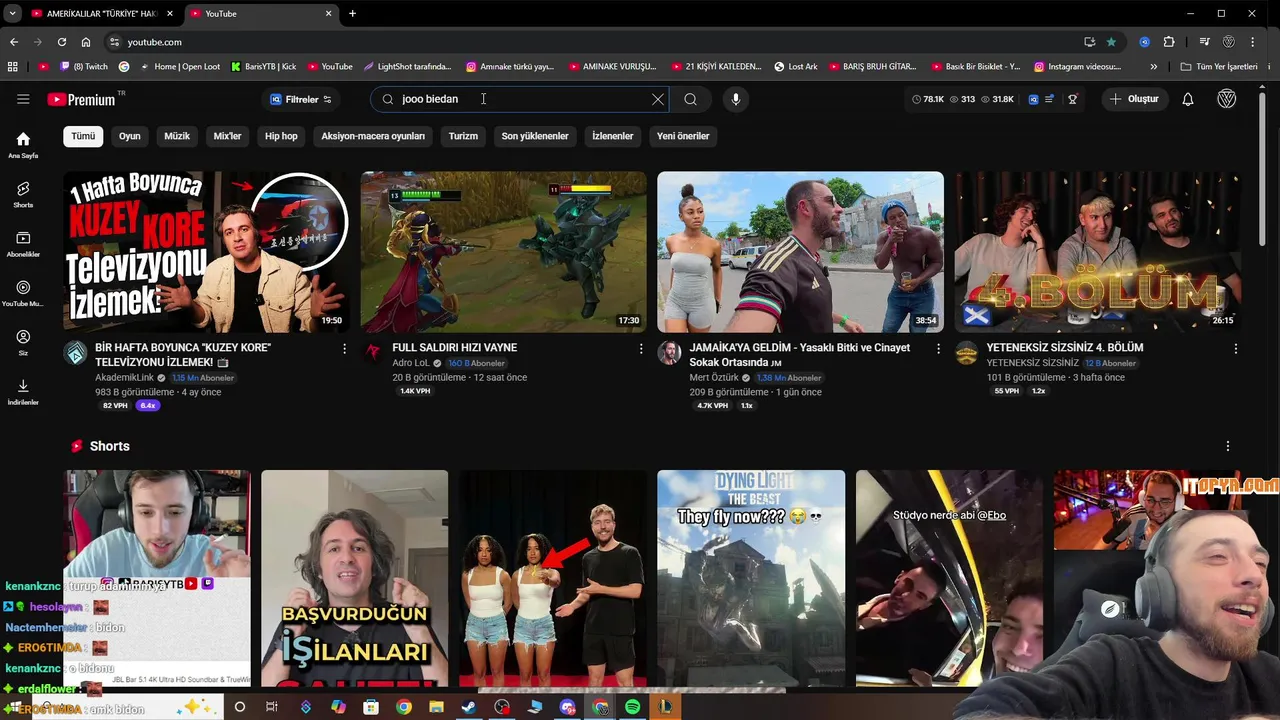Open the Lost Ark bookmark
The image size is (1280, 720).
[796, 67]
